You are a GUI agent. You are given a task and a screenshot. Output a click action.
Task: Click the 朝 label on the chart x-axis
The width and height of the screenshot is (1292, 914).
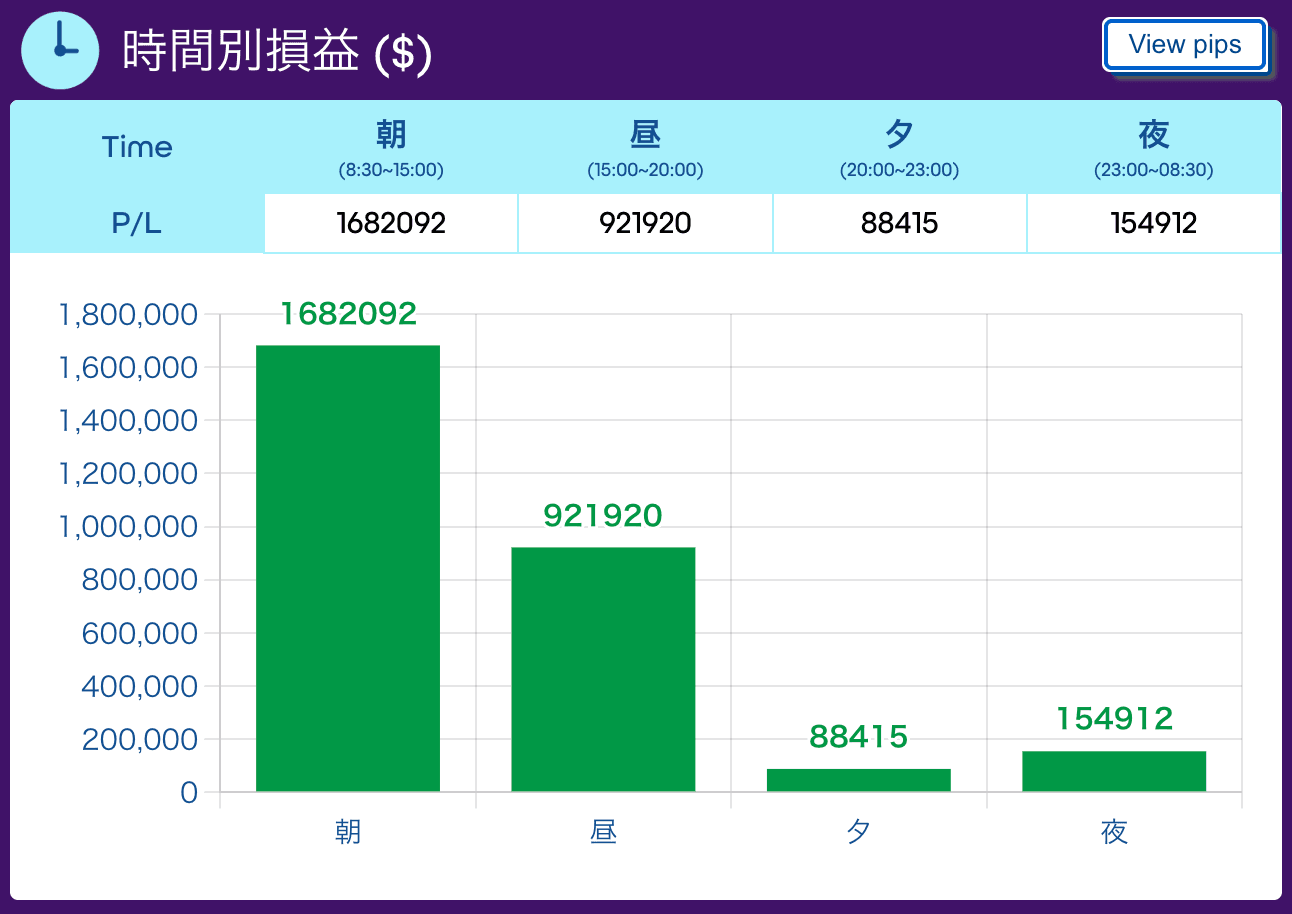pyautogui.click(x=348, y=832)
